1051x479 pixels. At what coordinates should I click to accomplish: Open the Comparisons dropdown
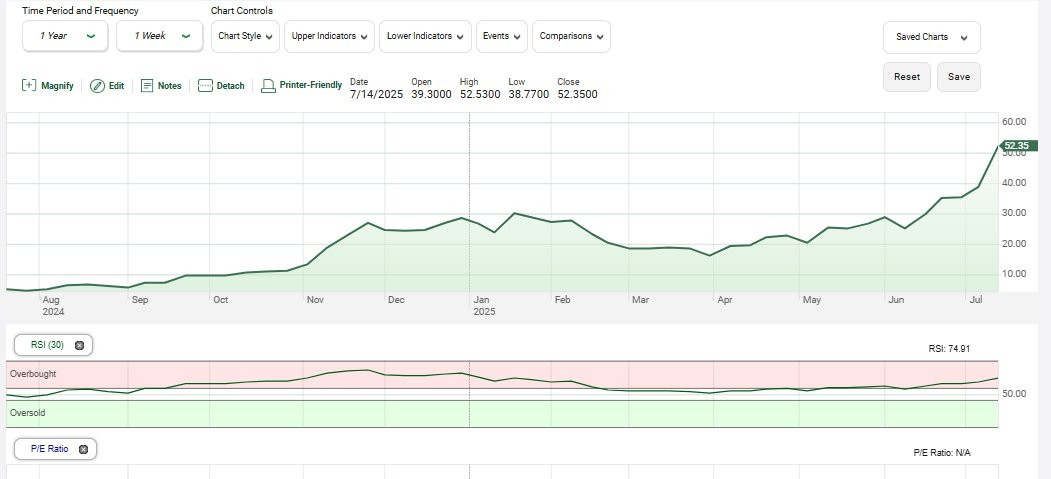coord(571,36)
